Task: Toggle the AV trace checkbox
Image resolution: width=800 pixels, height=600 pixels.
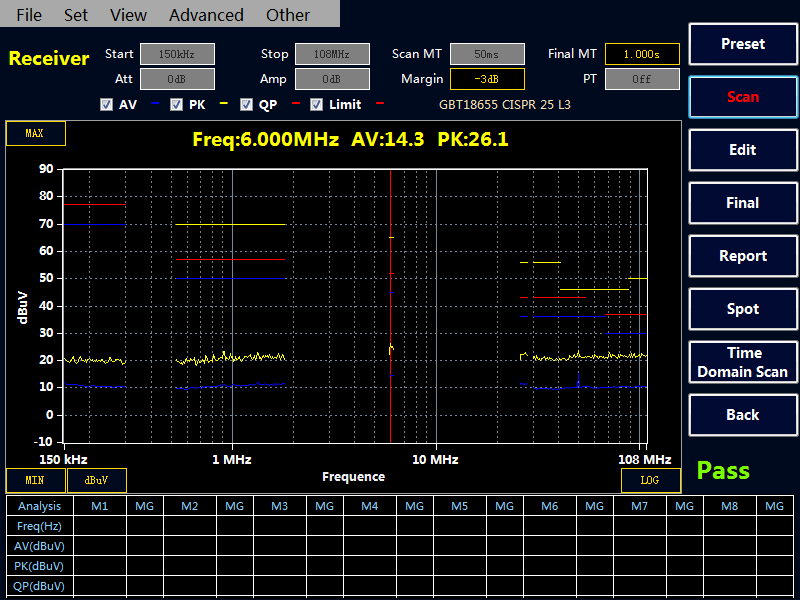Action: [107, 104]
